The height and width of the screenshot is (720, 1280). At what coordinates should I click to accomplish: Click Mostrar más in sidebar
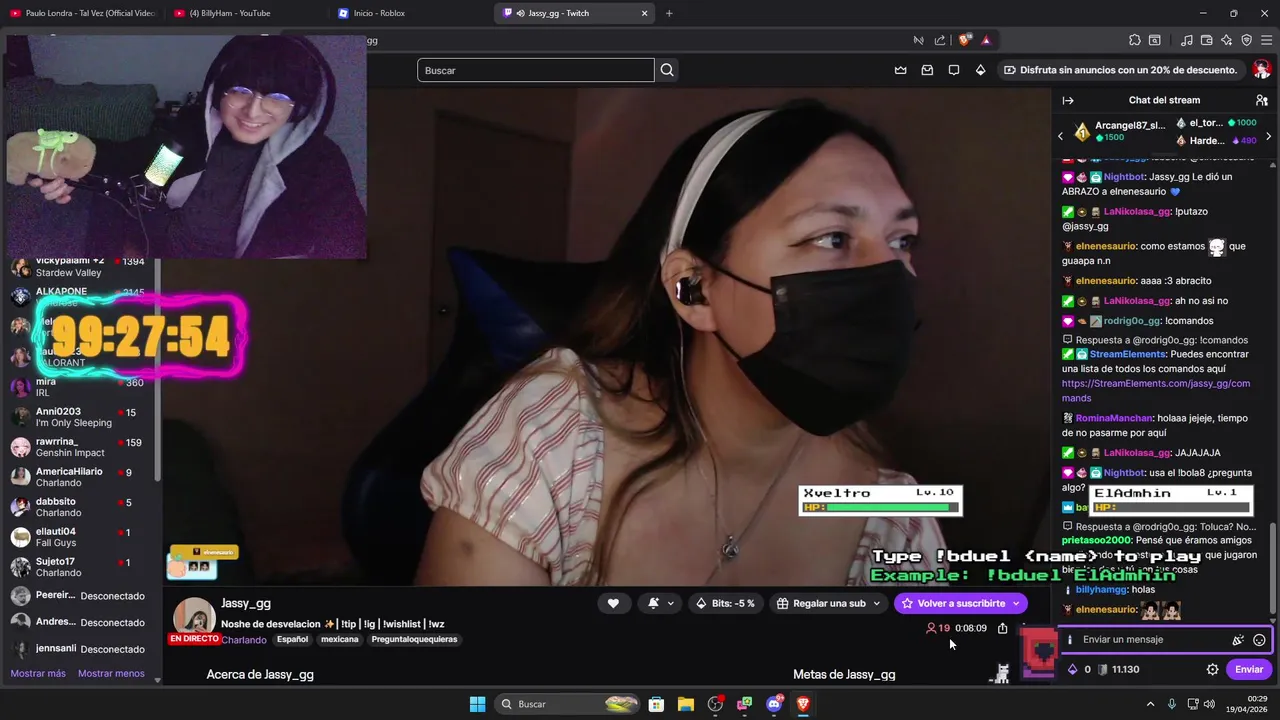click(x=38, y=673)
